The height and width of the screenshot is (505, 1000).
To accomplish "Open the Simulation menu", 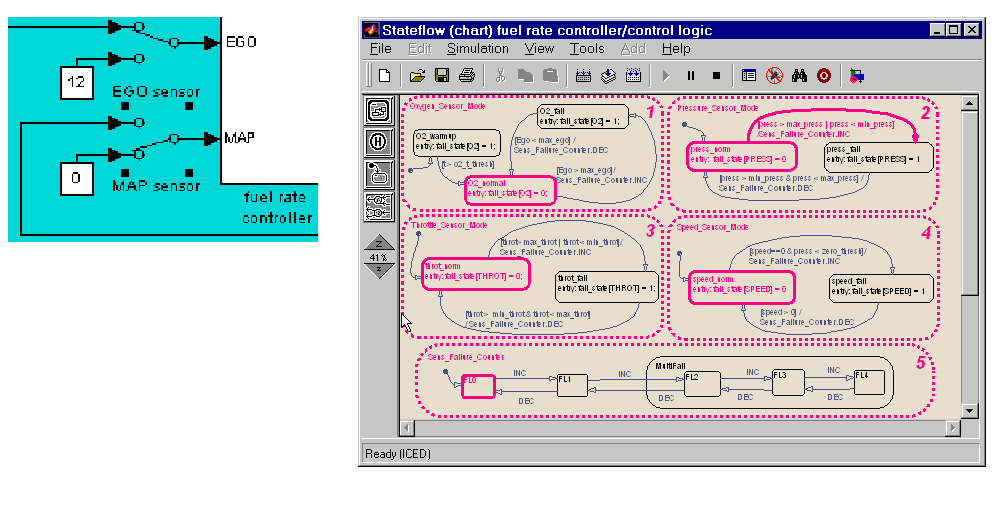I will [x=478, y=49].
